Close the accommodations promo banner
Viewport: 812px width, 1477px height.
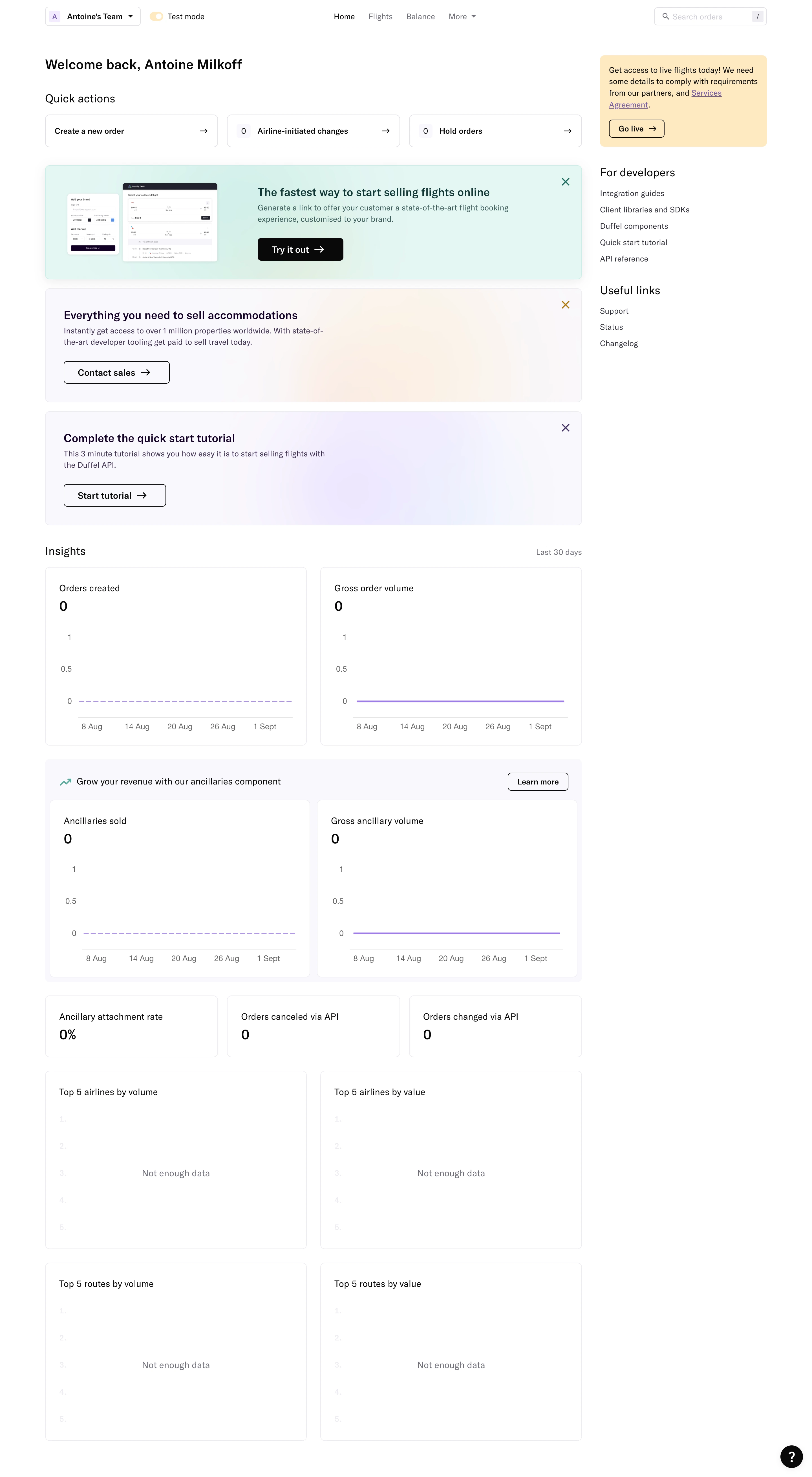coord(565,304)
